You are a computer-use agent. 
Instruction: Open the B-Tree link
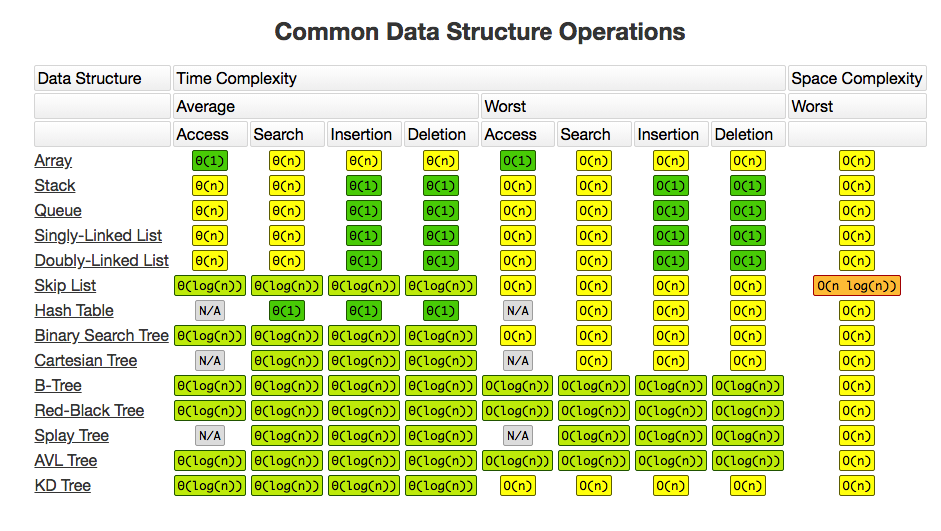click(x=58, y=385)
